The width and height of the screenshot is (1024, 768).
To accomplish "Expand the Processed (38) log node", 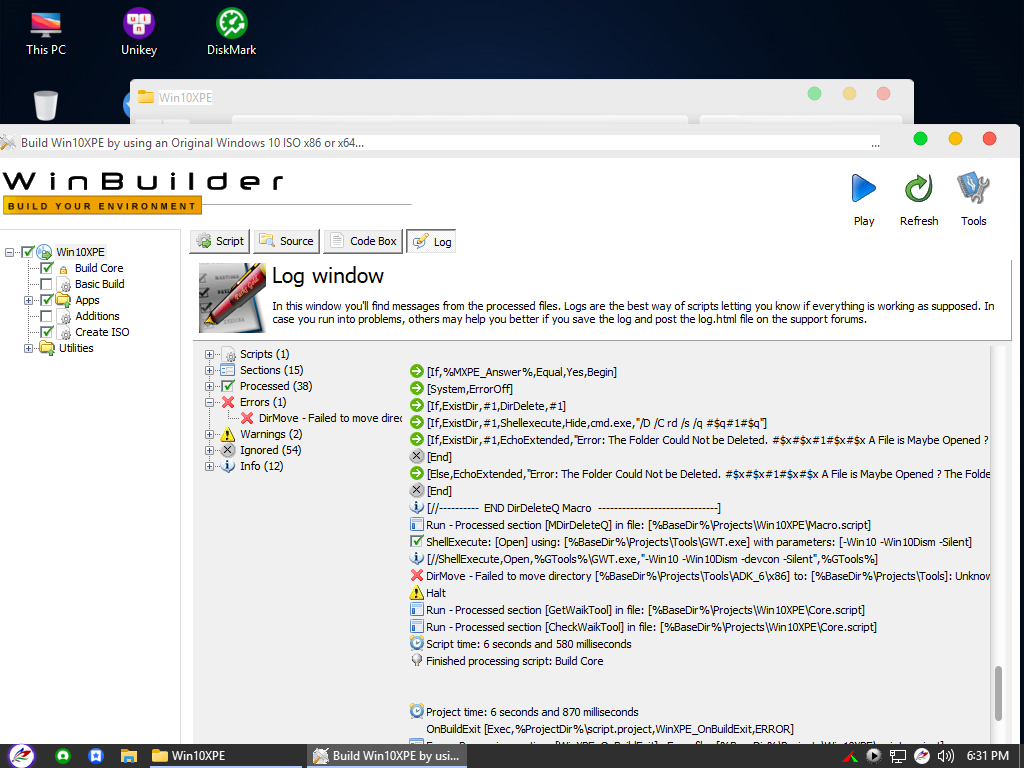I will (x=209, y=387).
